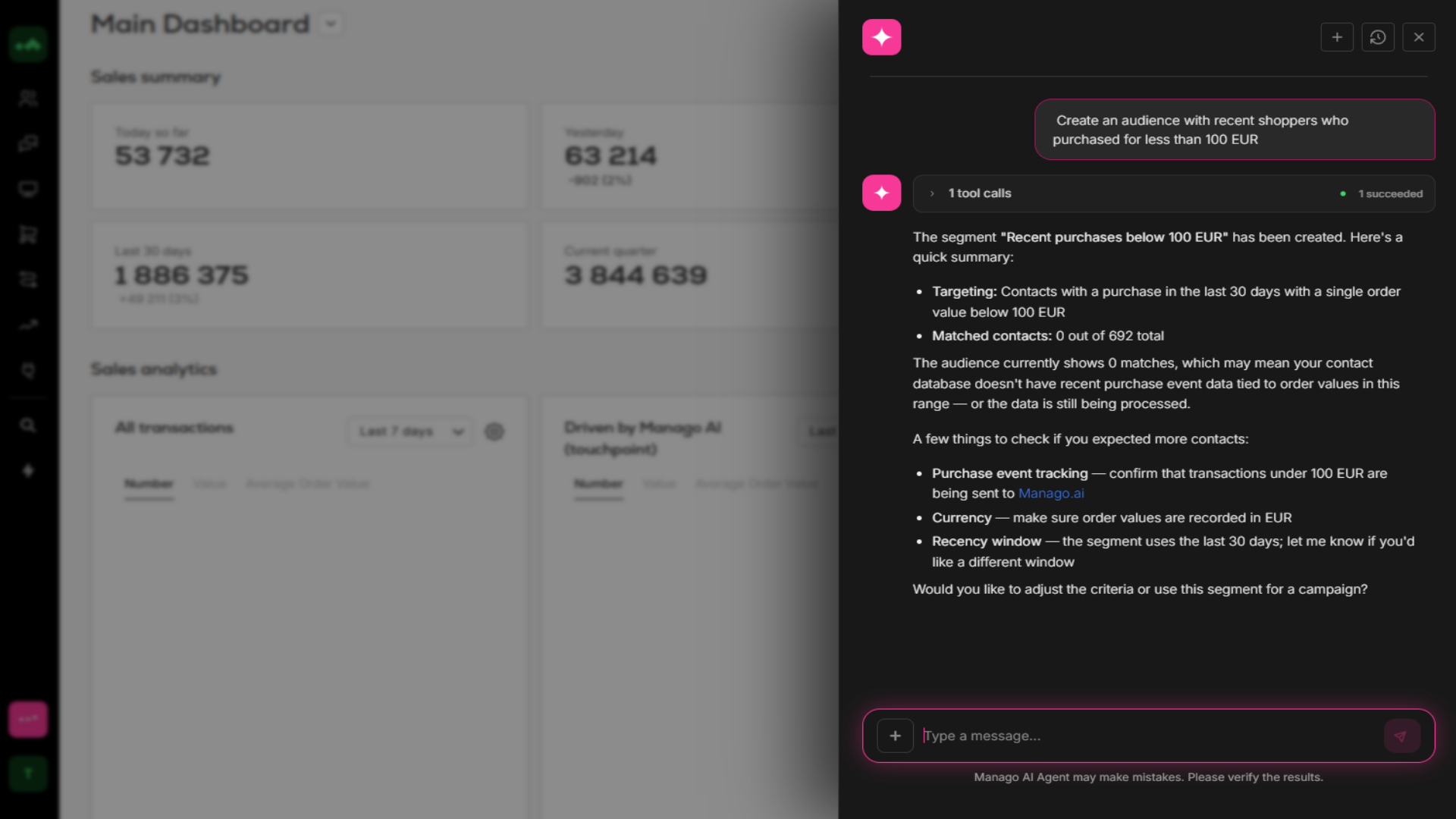Open the chat bubbles icon in sidebar
The height and width of the screenshot is (819, 1456).
click(x=28, y=143)
